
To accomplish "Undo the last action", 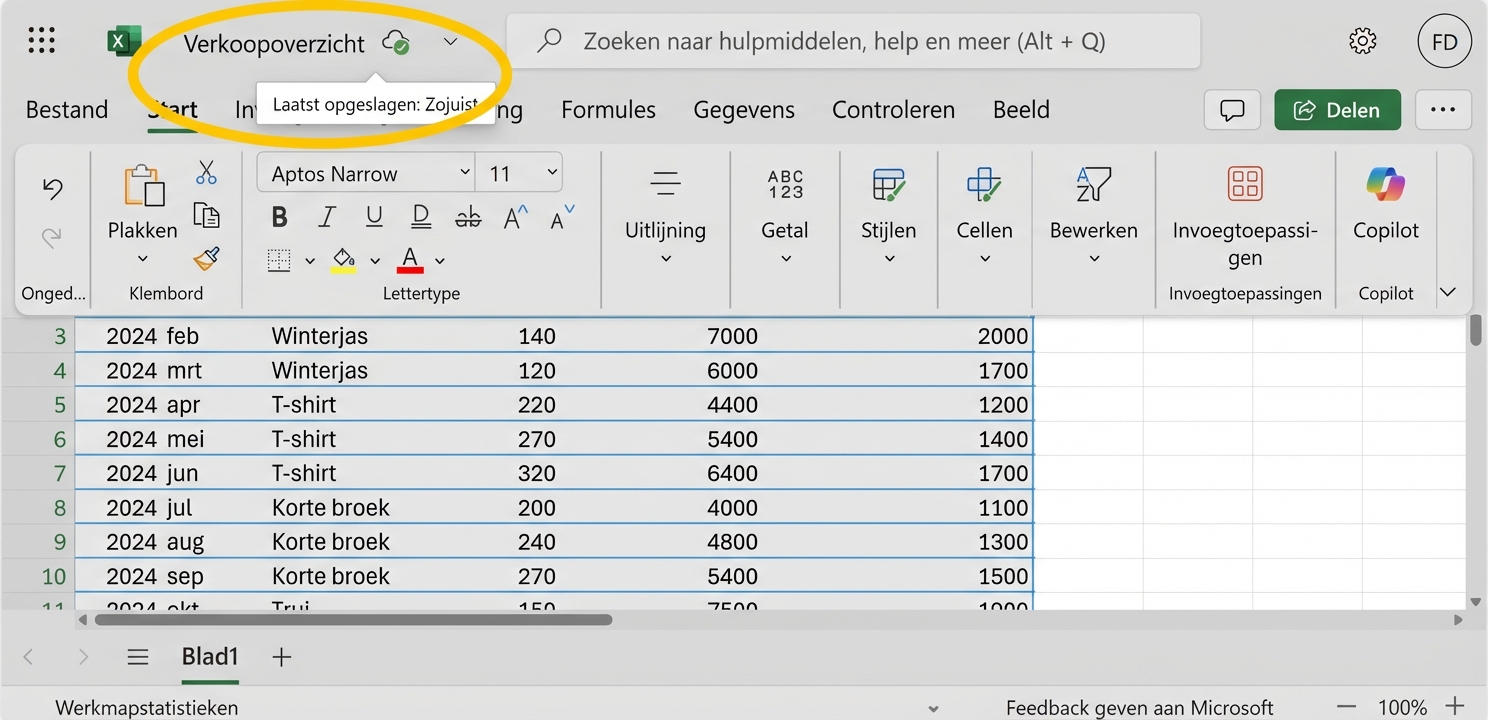I will pyautogui.click(x=51, y=188).
